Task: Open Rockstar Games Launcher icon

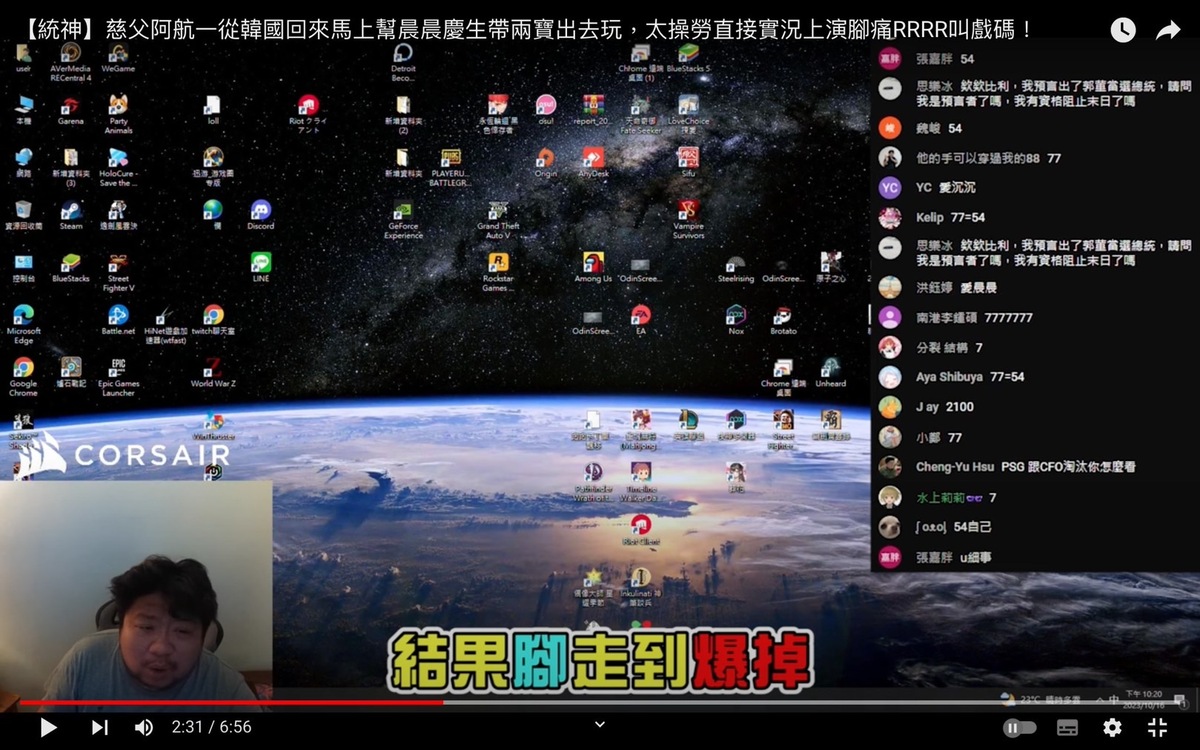Action: [x=498, y=271]
